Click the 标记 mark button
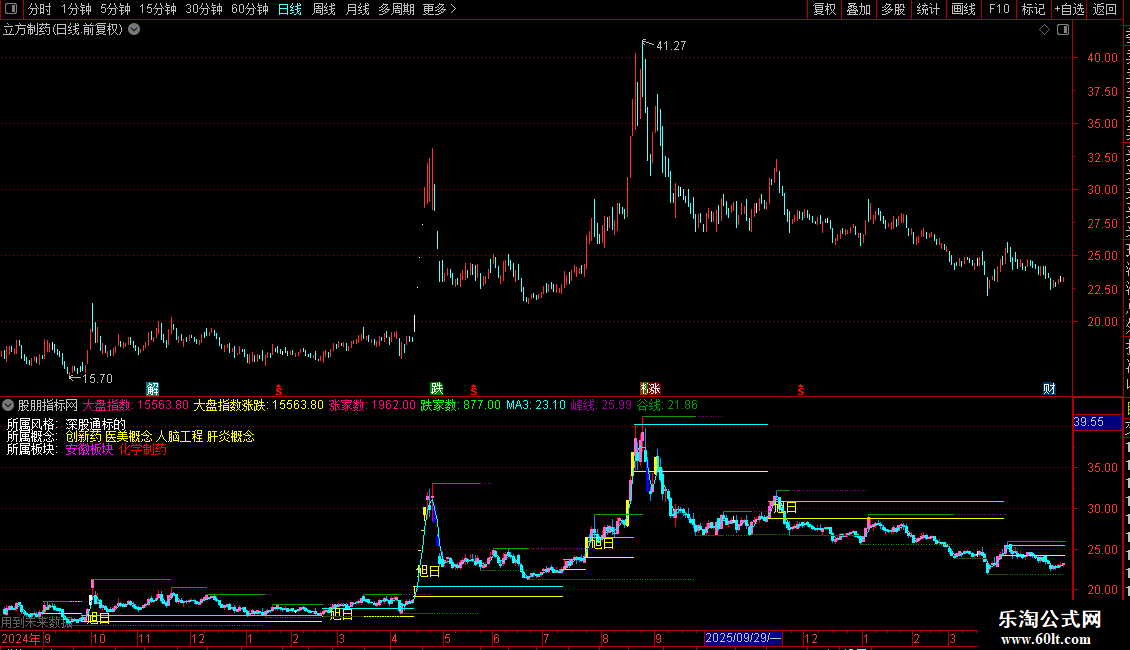 1033,9
